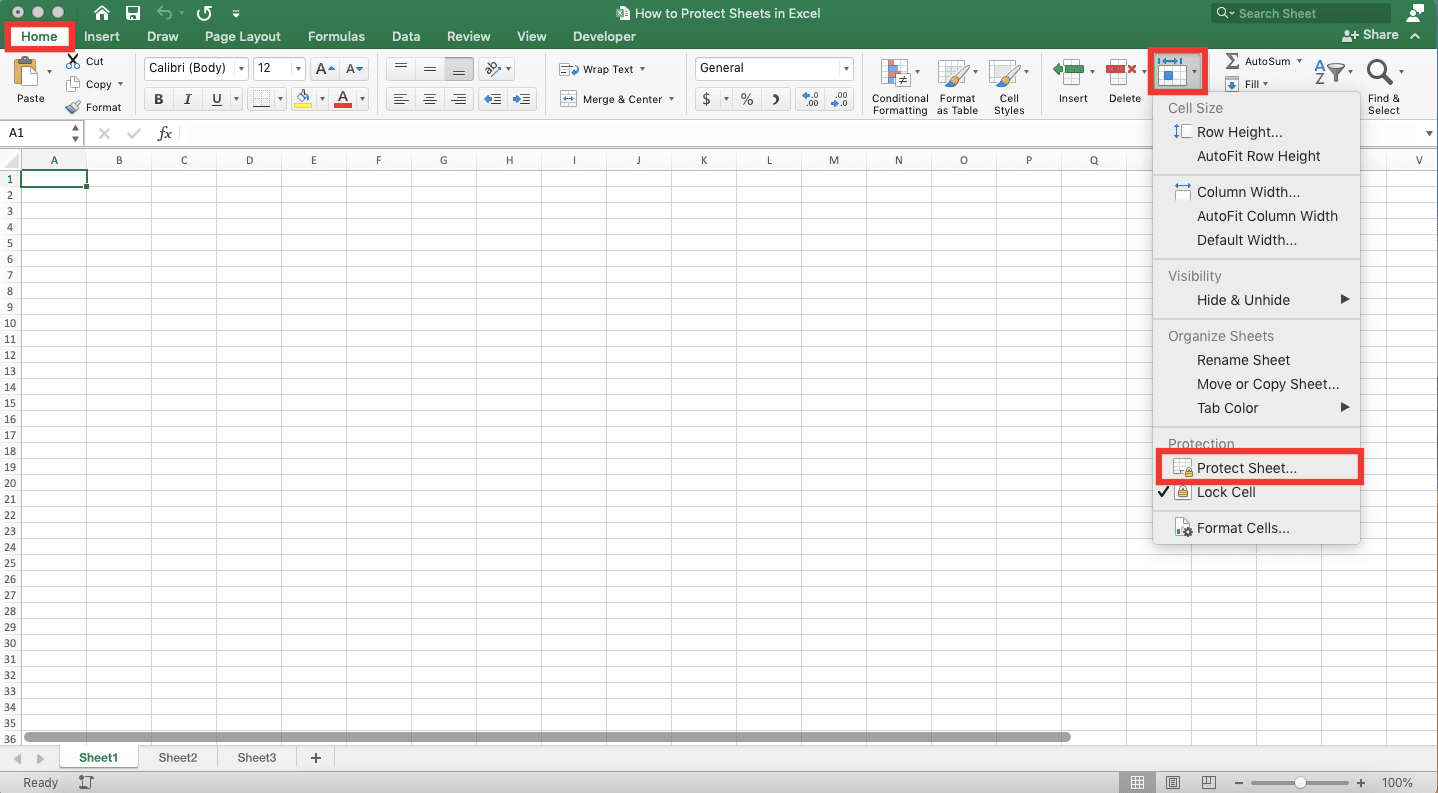Apply currency dollar format

coord(707,99)
